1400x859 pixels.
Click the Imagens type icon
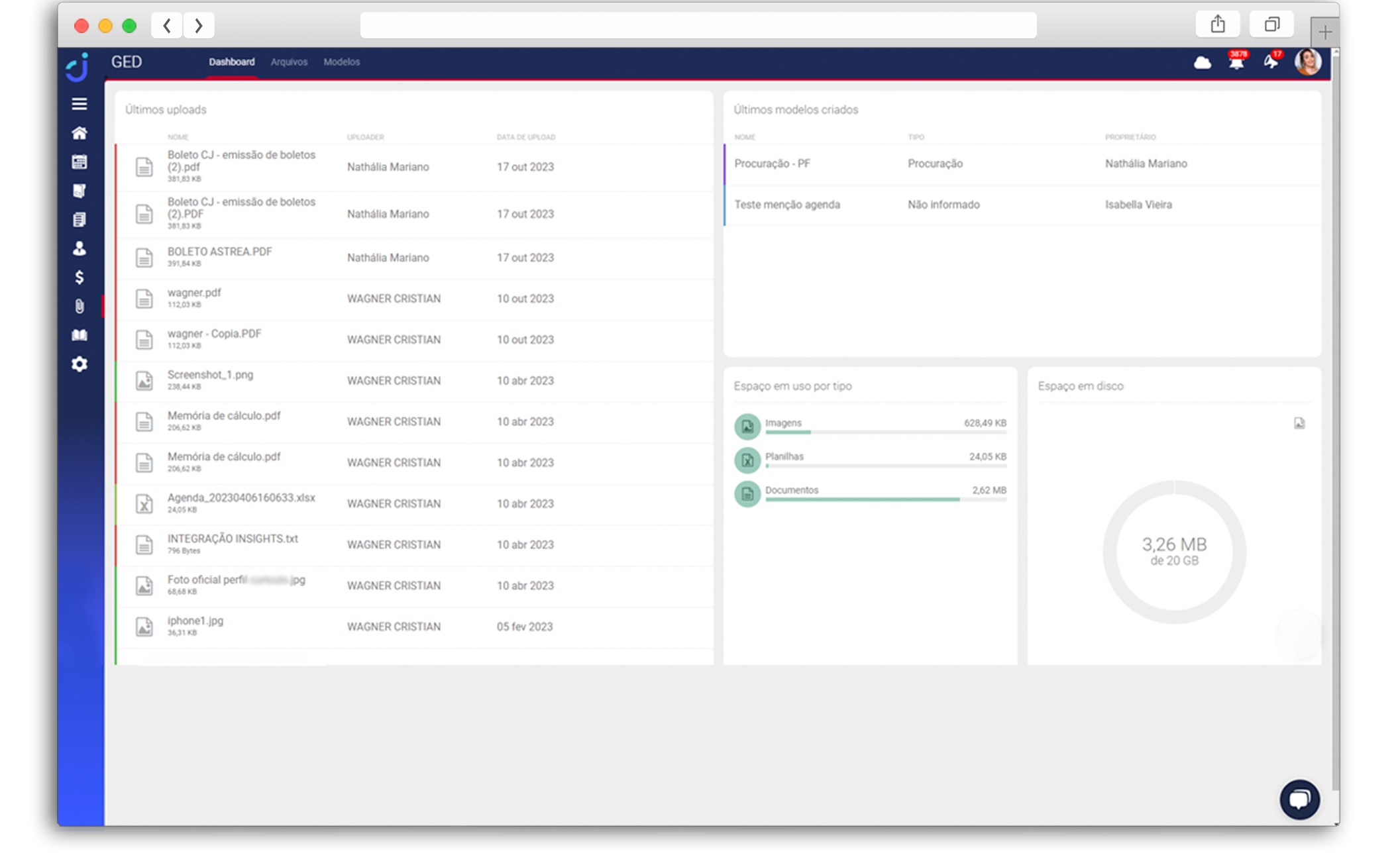(x=747, y=427)
